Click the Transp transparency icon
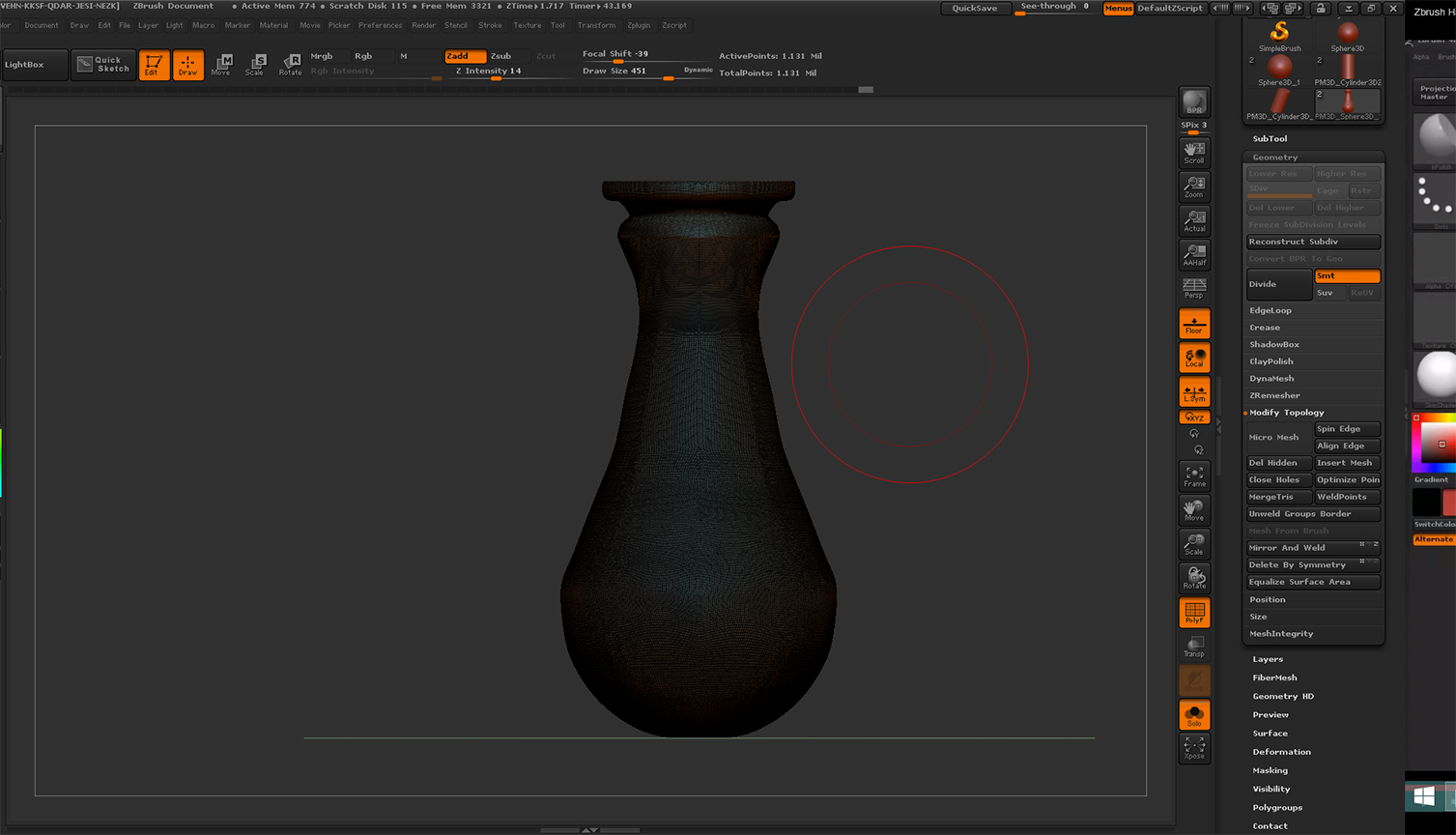The width and height of the screenshot is (1456, 835). [1194, 647]
